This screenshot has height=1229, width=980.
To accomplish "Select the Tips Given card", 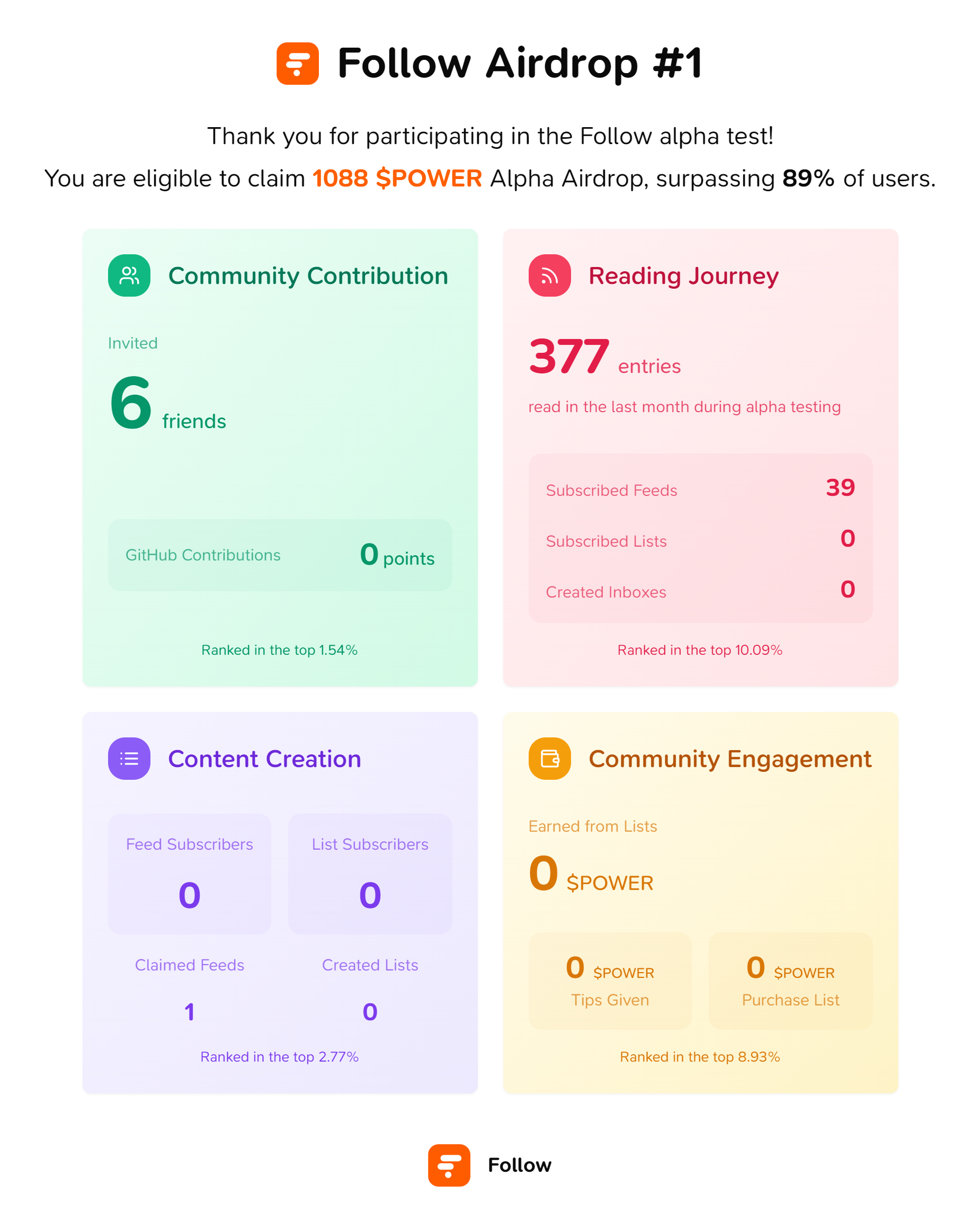I will (x=609, y=981).
